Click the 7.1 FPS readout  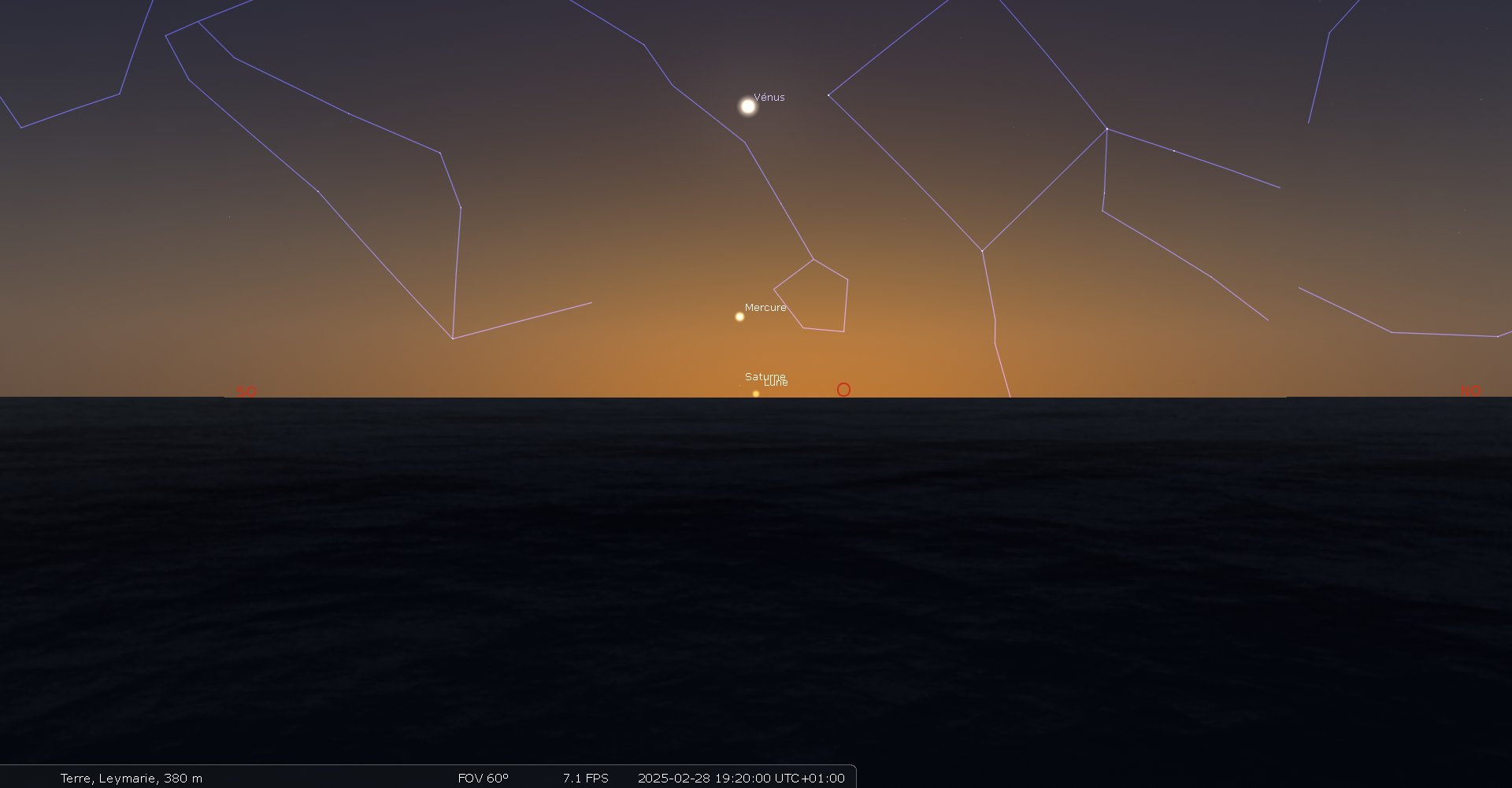point(585,778)
